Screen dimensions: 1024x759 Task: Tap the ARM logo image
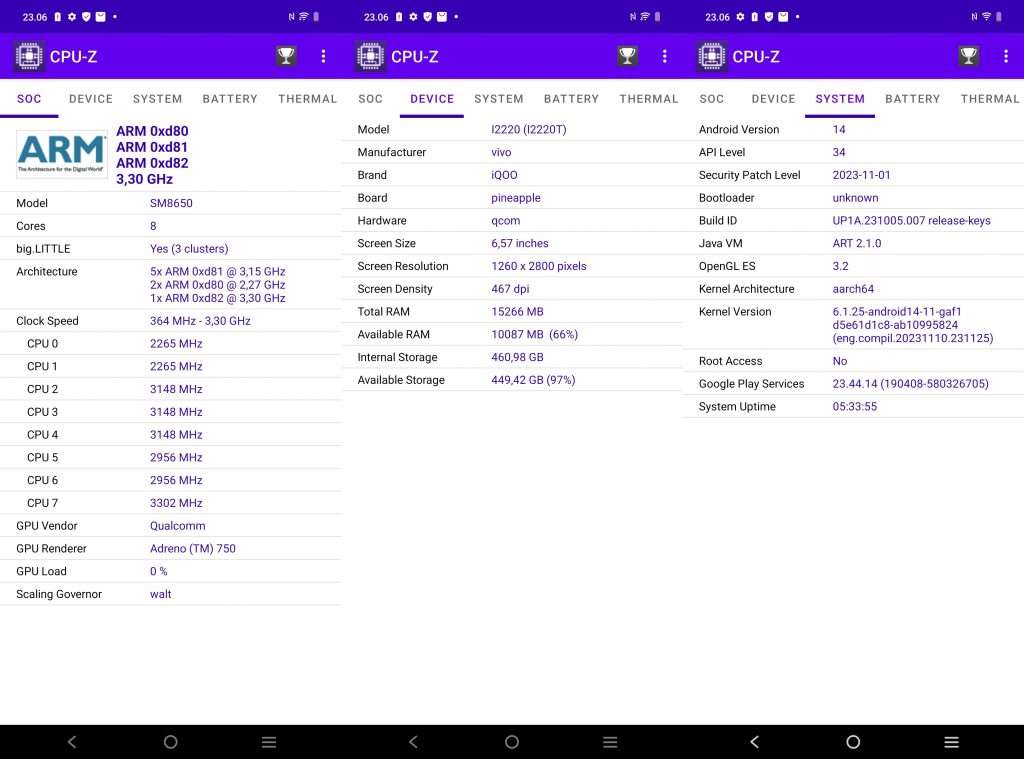61,154
